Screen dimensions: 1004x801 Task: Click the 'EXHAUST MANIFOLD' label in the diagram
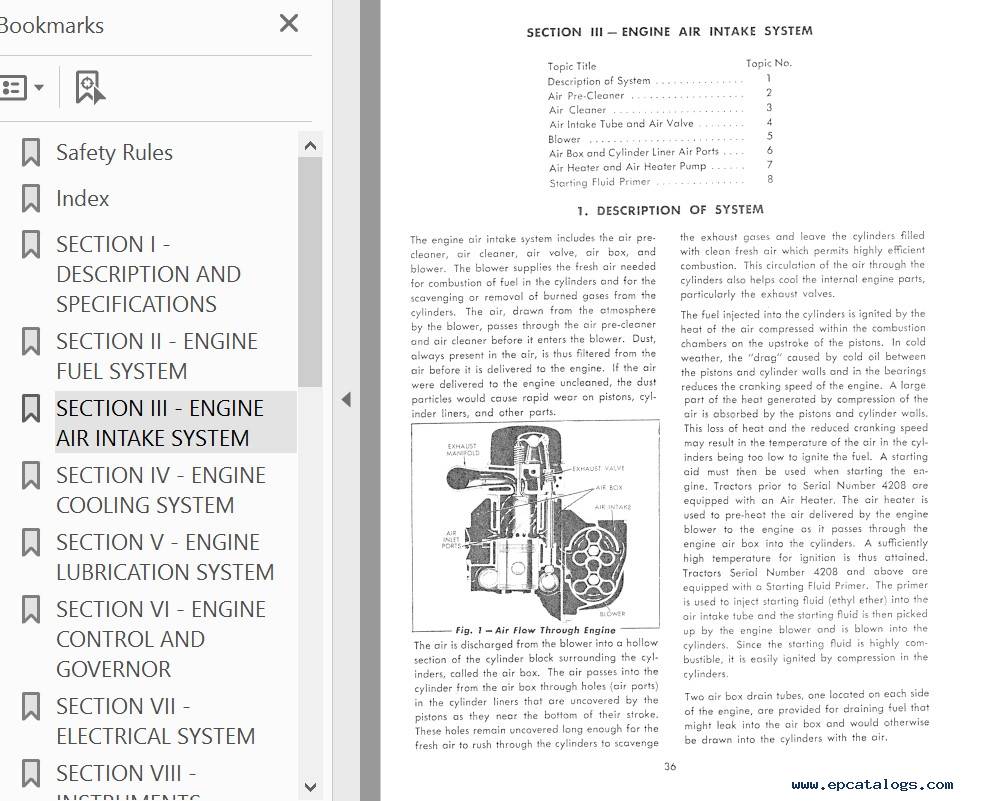[463, 449]
